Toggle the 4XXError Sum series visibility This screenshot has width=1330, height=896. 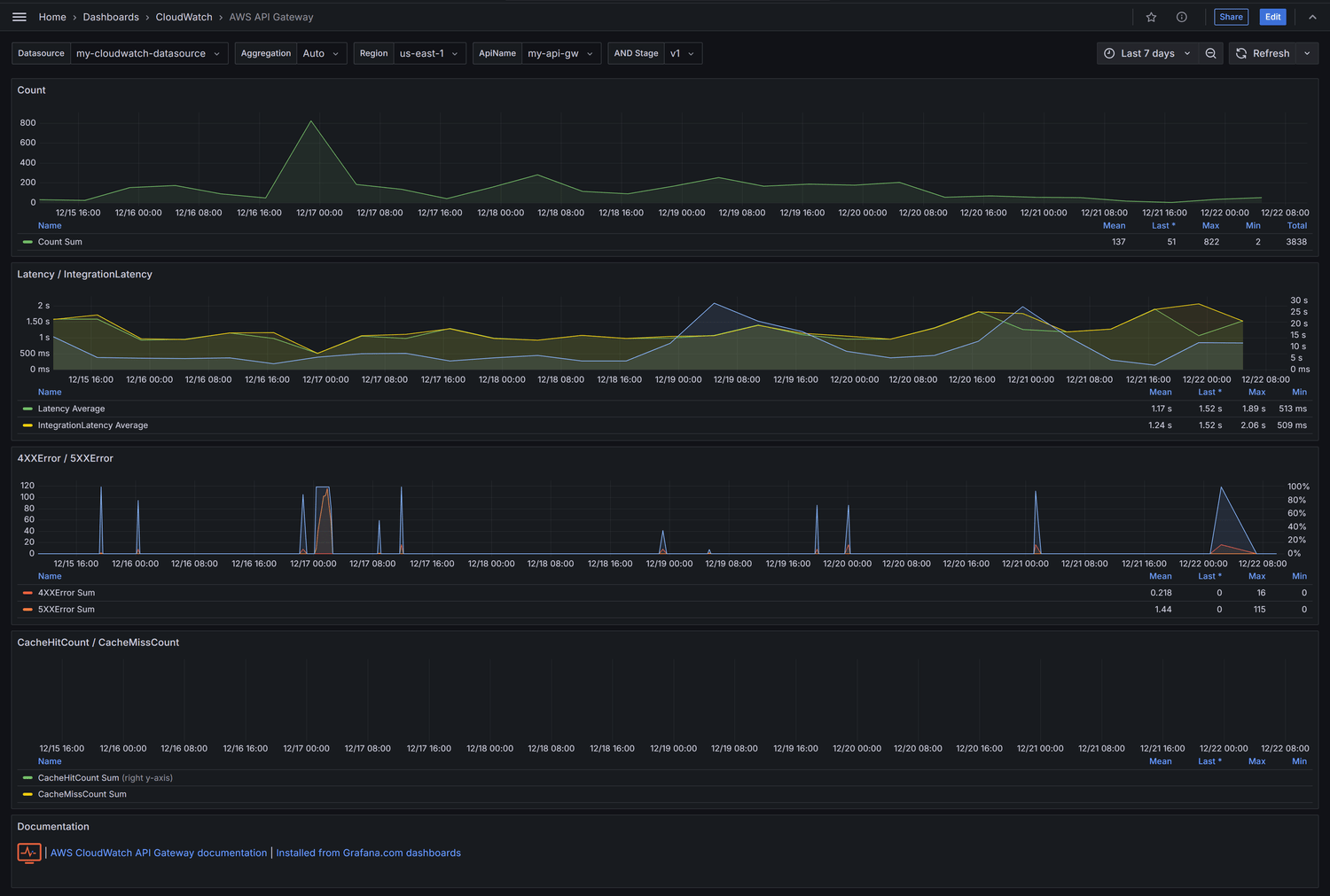click(x=66, y=593)
